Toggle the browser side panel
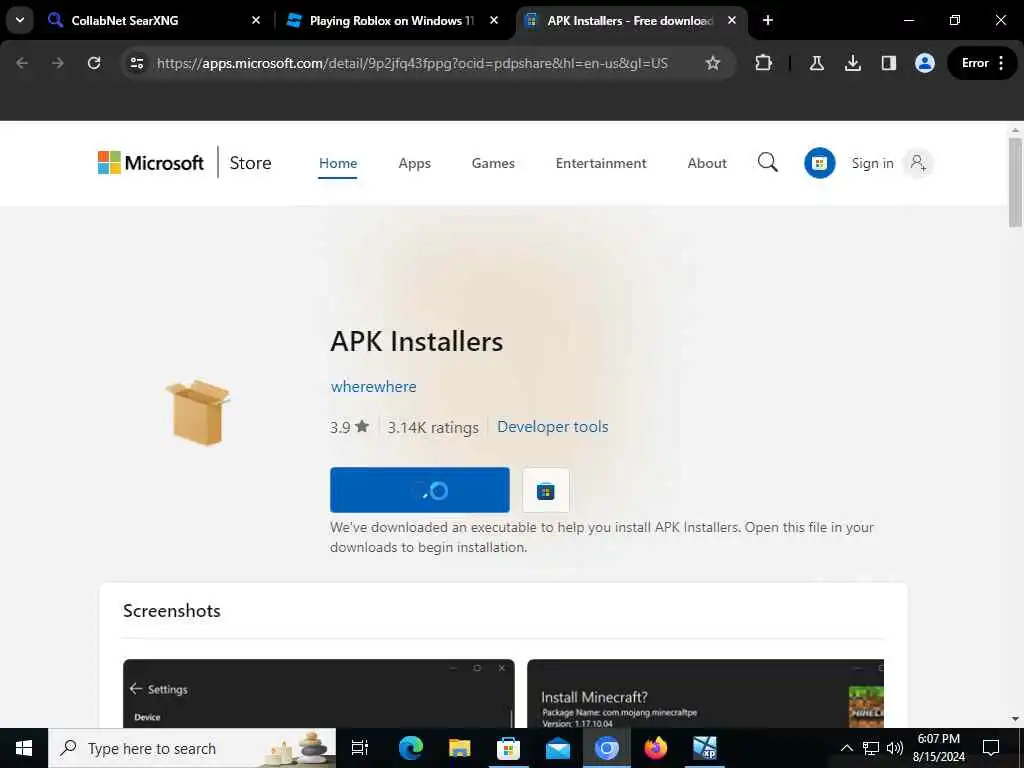The image size is (1024, 768). tap(888, 63)
